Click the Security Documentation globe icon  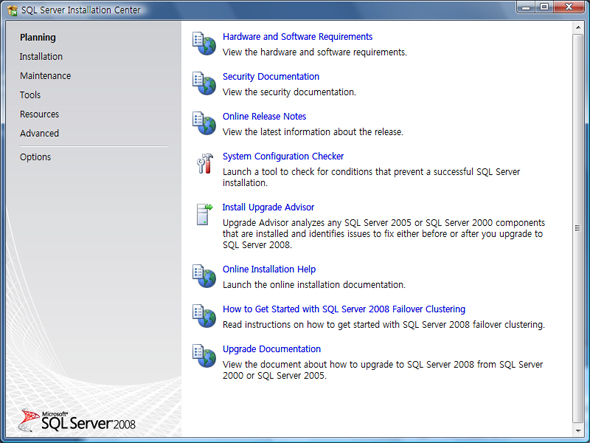point(204,83)
